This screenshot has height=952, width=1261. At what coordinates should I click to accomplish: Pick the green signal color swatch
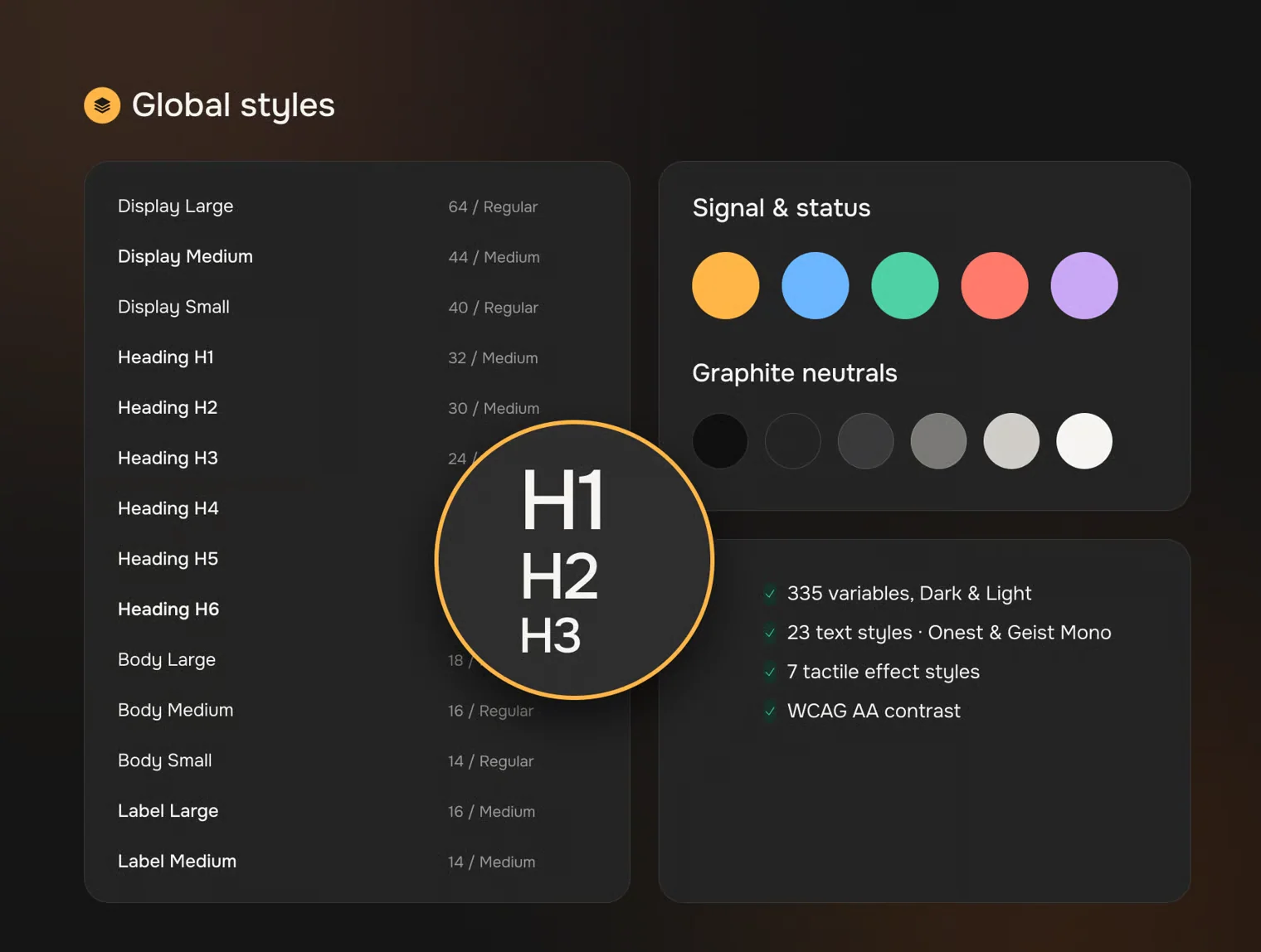tap(905, 285)
